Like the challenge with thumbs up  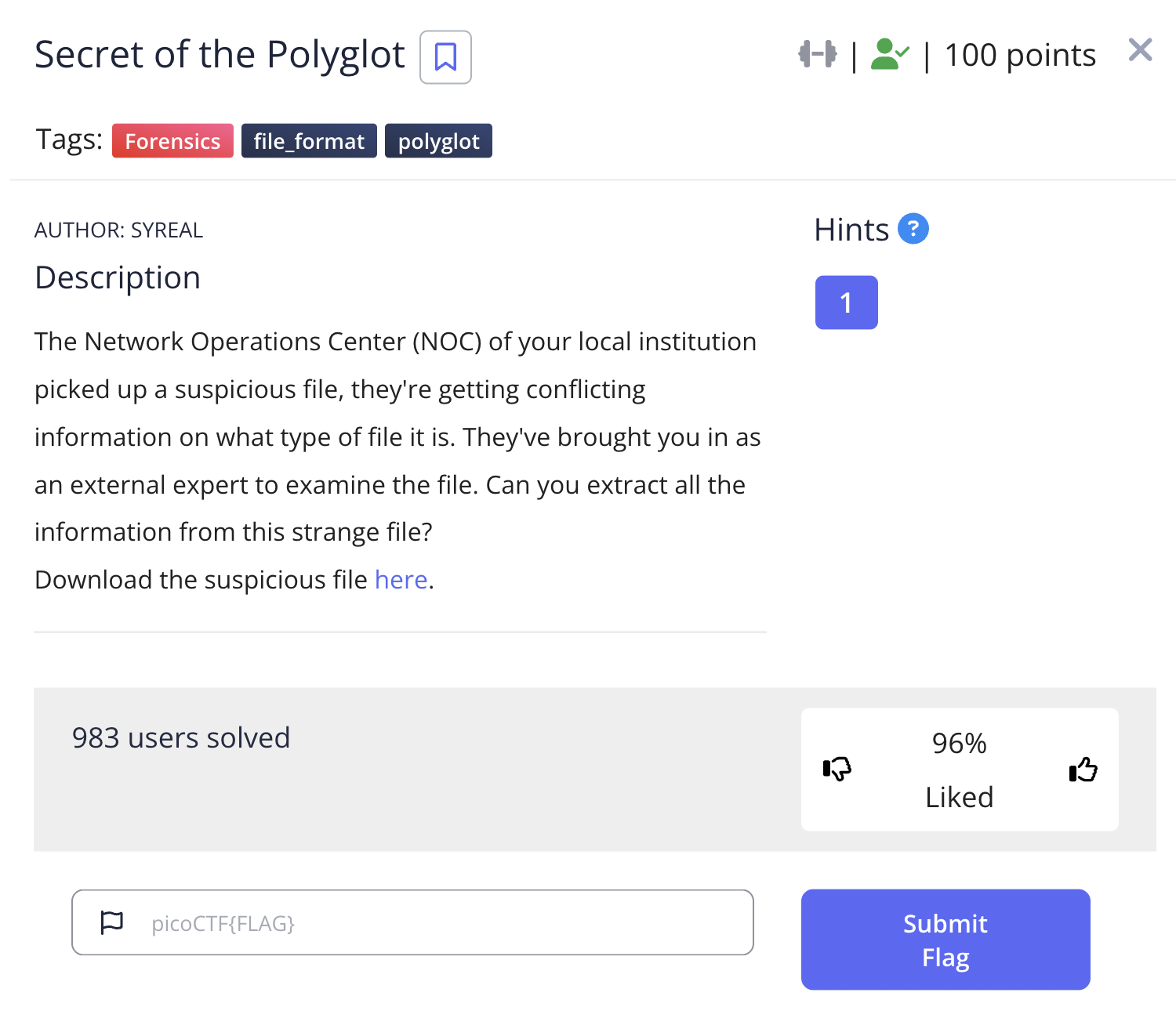coord(1083,769)
